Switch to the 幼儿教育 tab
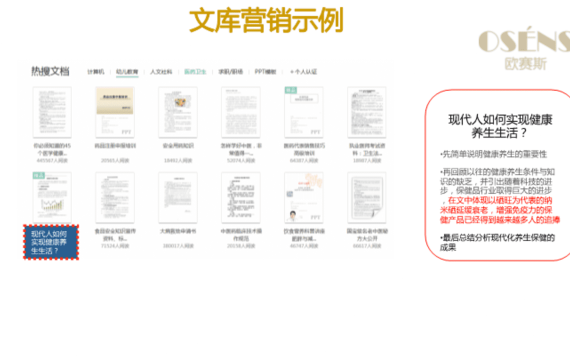Screen dimensions: 570x360 pos(127,72)
